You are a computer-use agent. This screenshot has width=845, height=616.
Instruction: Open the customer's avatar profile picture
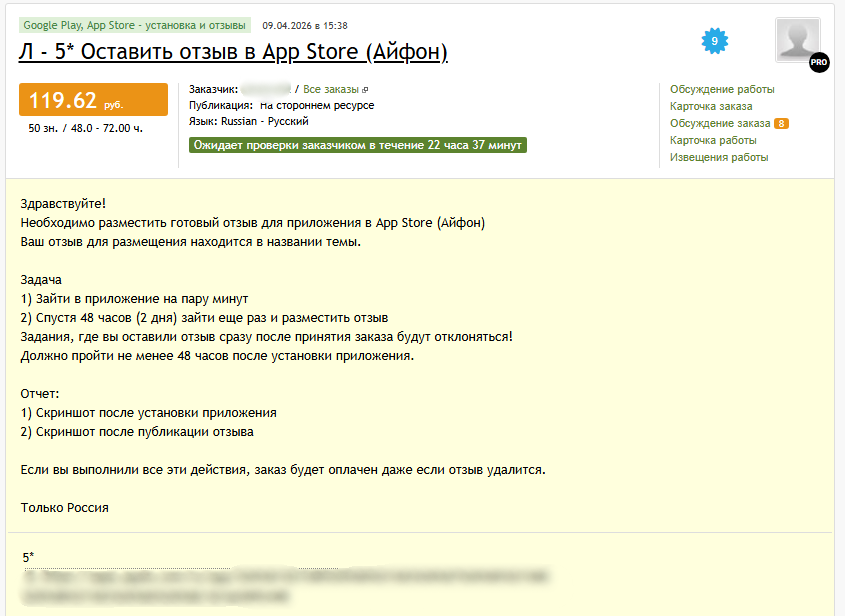tap(796, 39)
